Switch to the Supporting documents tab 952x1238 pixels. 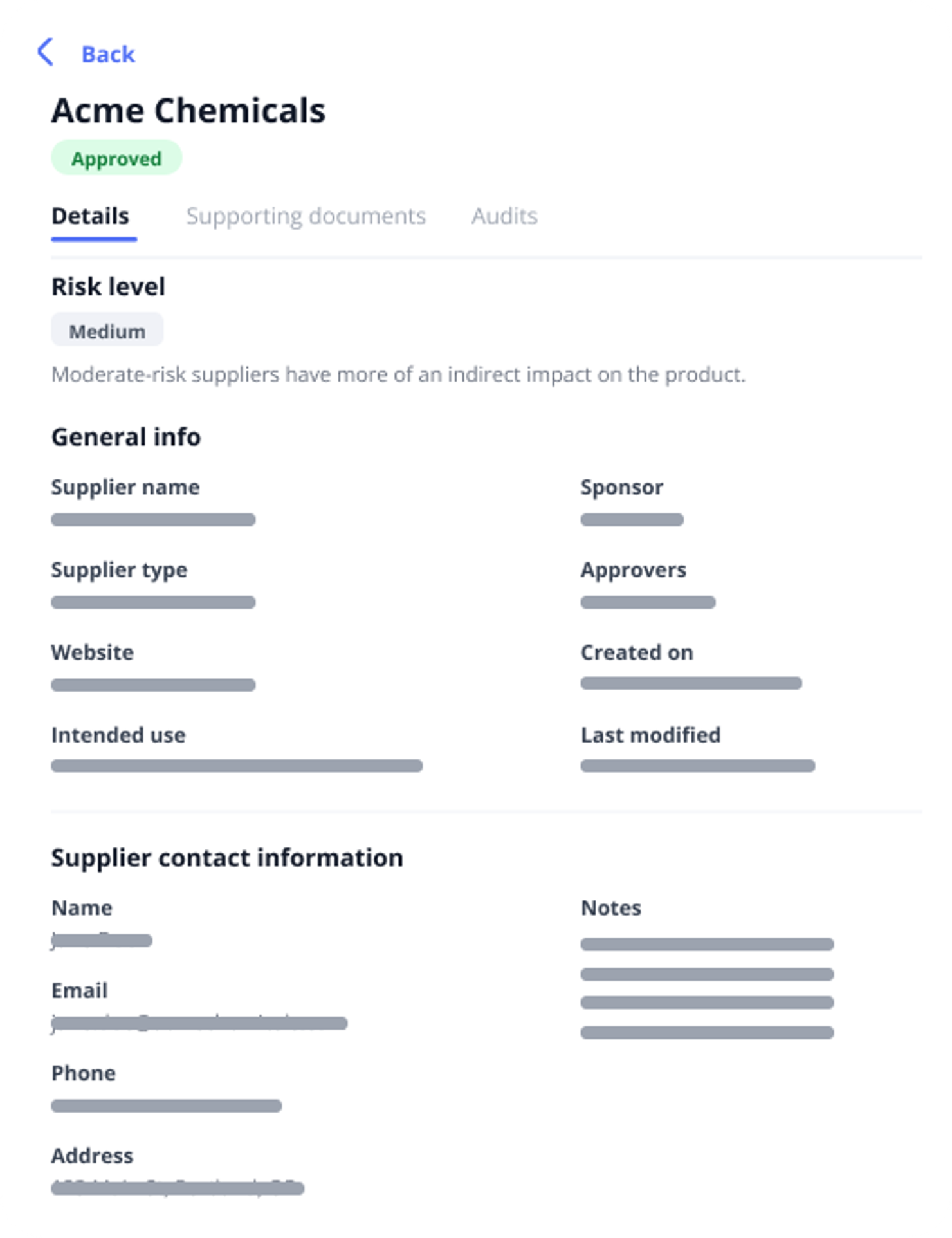(306, 216)
